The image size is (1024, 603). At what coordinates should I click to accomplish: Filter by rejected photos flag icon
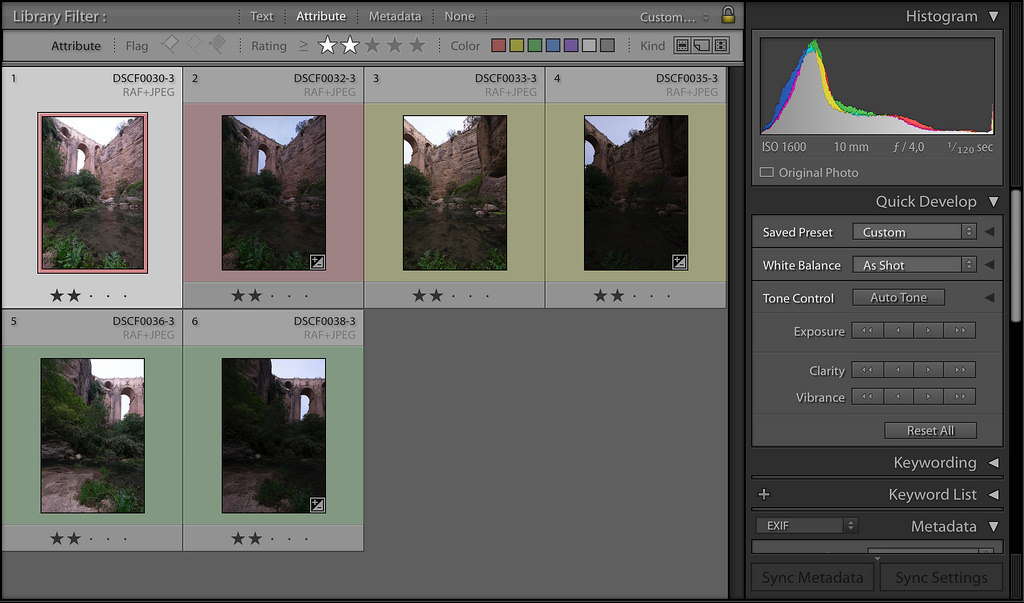click(217, 45)
